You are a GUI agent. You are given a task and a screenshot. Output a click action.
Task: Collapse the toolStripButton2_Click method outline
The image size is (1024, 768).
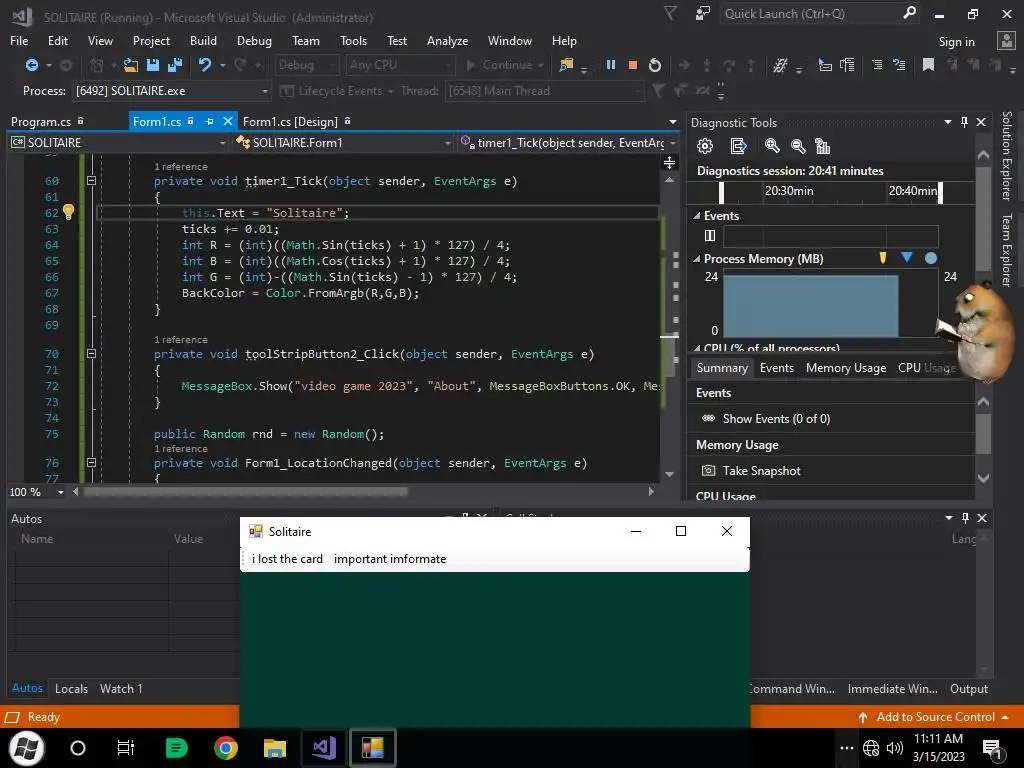(91, 354)
